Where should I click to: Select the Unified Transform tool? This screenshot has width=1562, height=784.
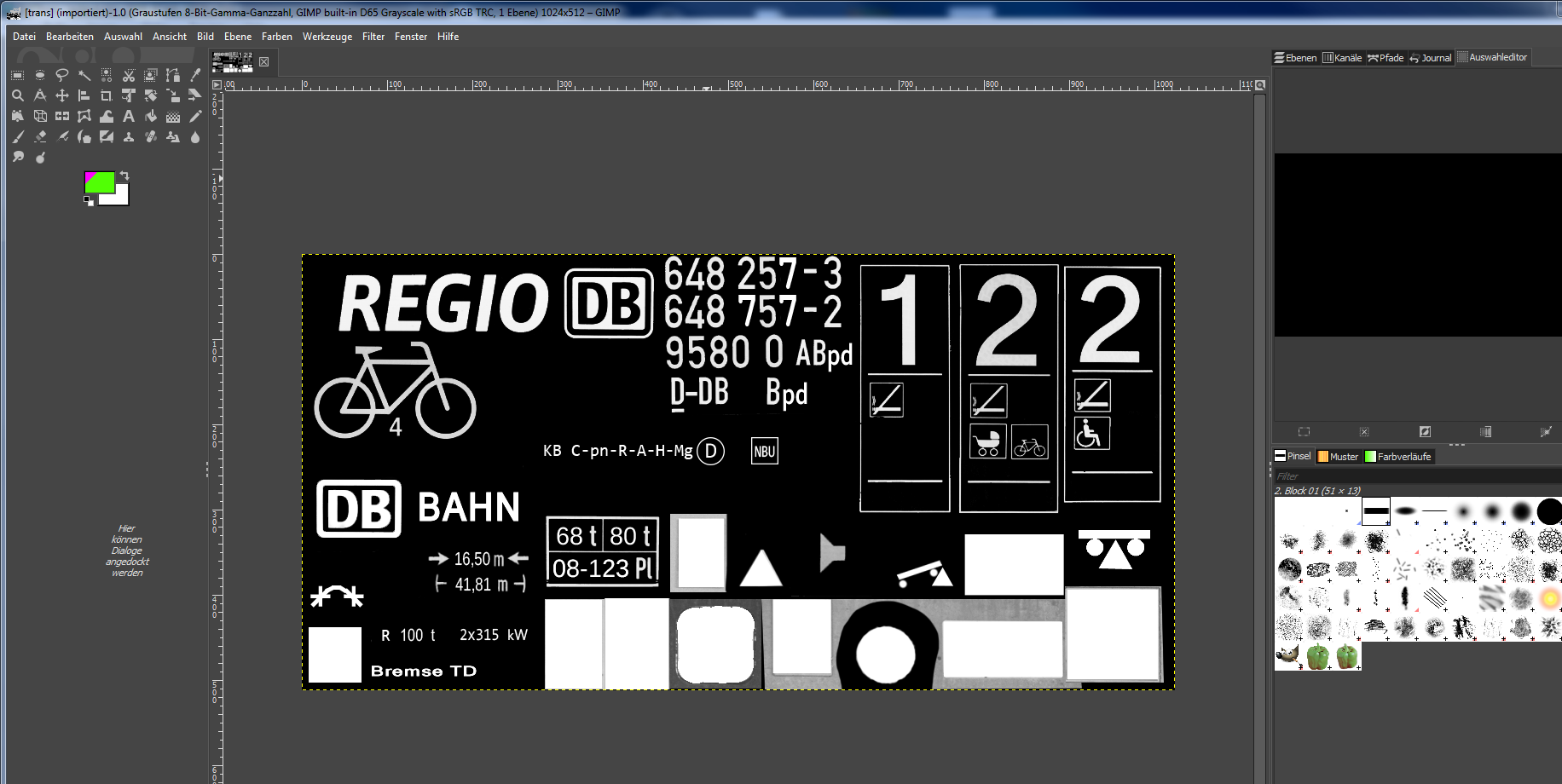(x=128, y=95)
